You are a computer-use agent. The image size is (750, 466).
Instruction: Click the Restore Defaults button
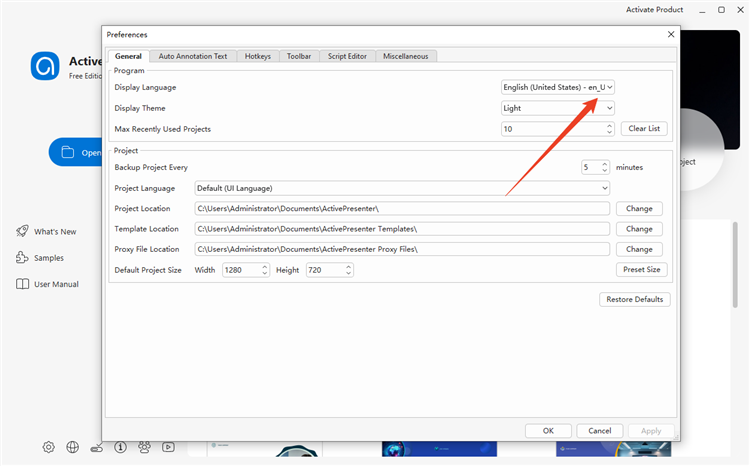[x=635, y=299]
